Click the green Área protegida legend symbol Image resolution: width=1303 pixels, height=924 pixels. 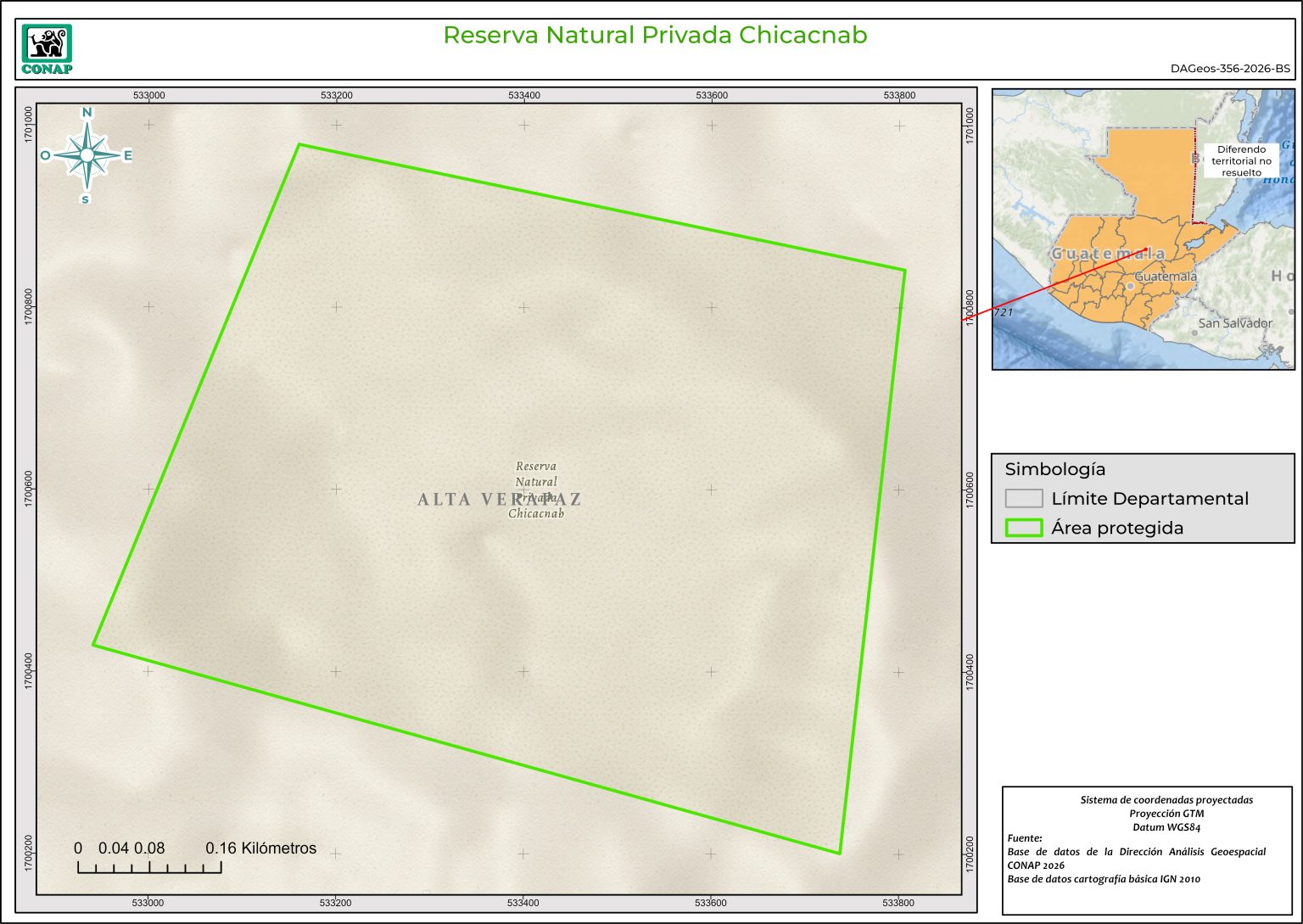[1023, 528]
